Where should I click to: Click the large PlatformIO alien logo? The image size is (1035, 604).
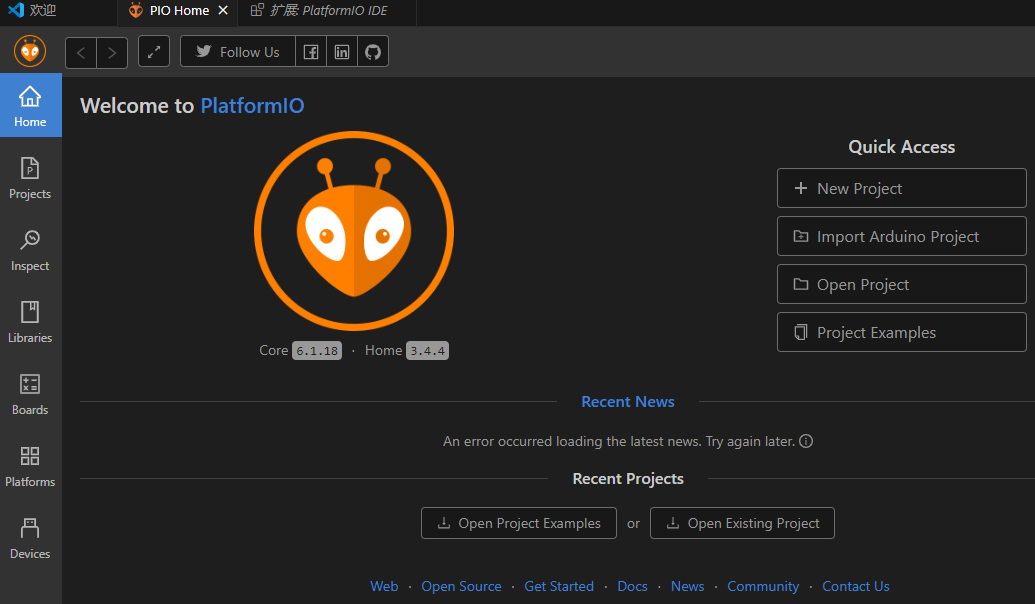[354, 230]
